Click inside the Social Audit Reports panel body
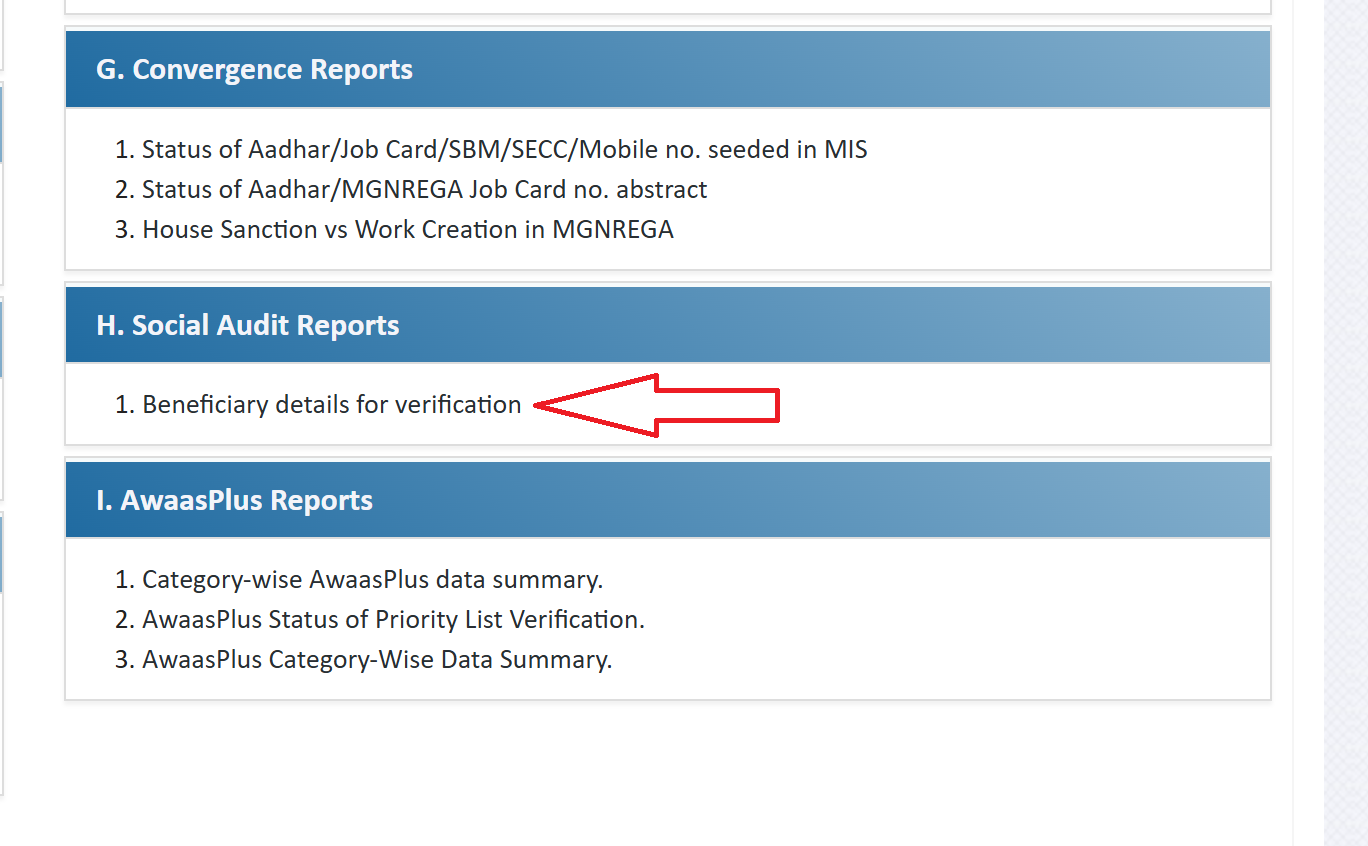 click(x=667, y=404)
